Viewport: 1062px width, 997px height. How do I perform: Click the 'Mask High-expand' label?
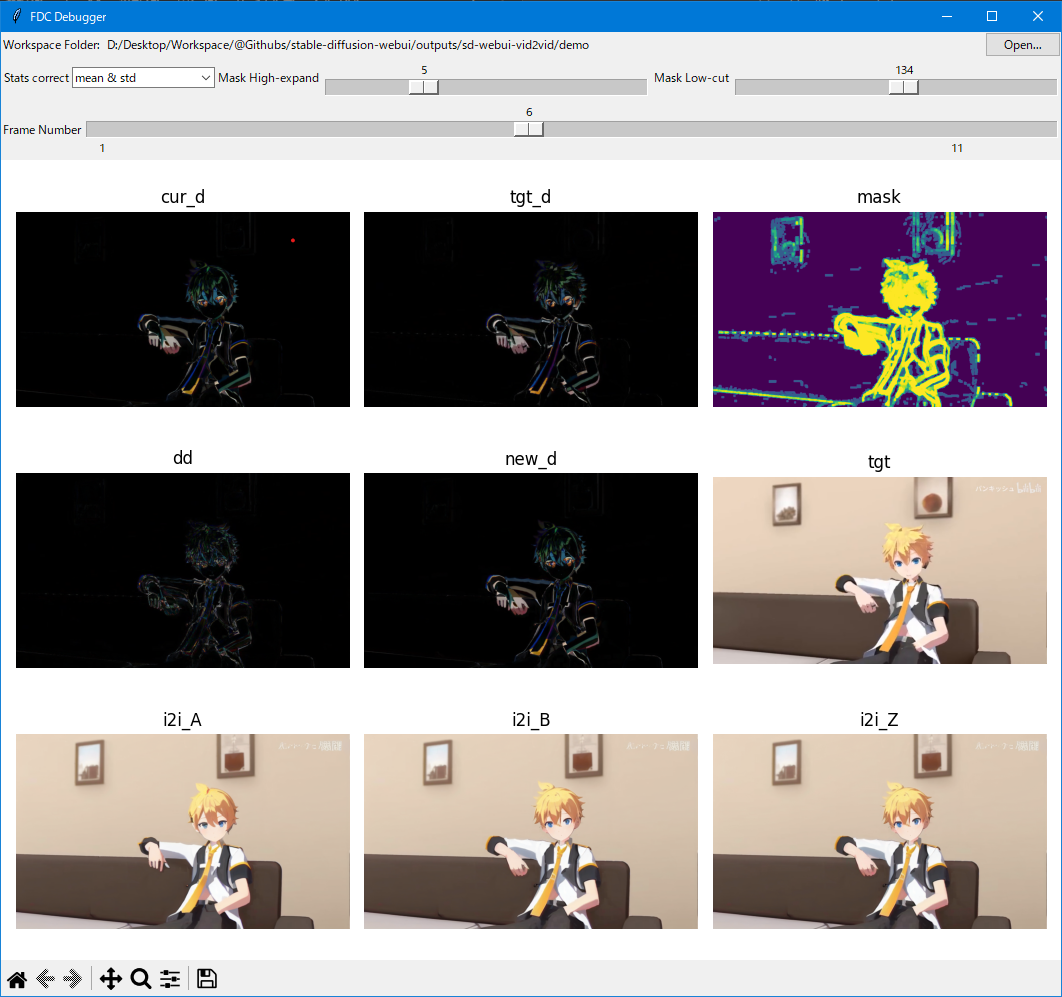coord(268,78)
